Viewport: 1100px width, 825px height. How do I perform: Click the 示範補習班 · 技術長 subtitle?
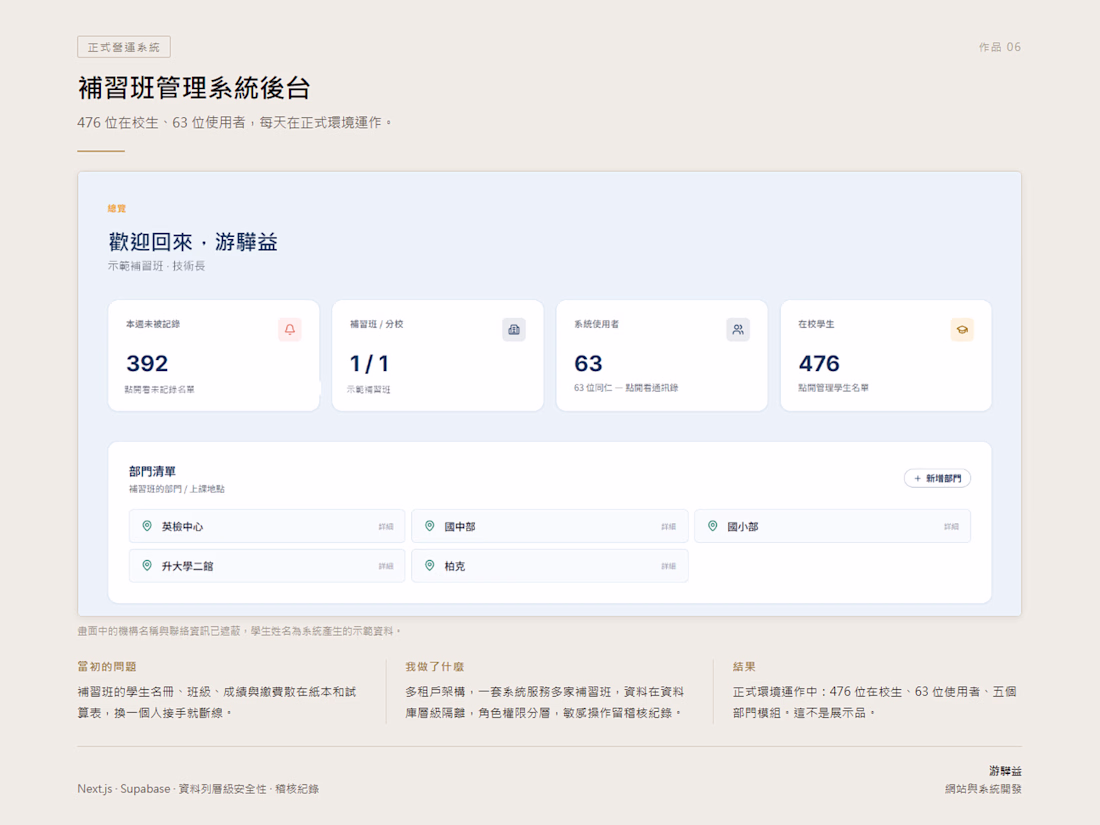(x=156, y=266)
